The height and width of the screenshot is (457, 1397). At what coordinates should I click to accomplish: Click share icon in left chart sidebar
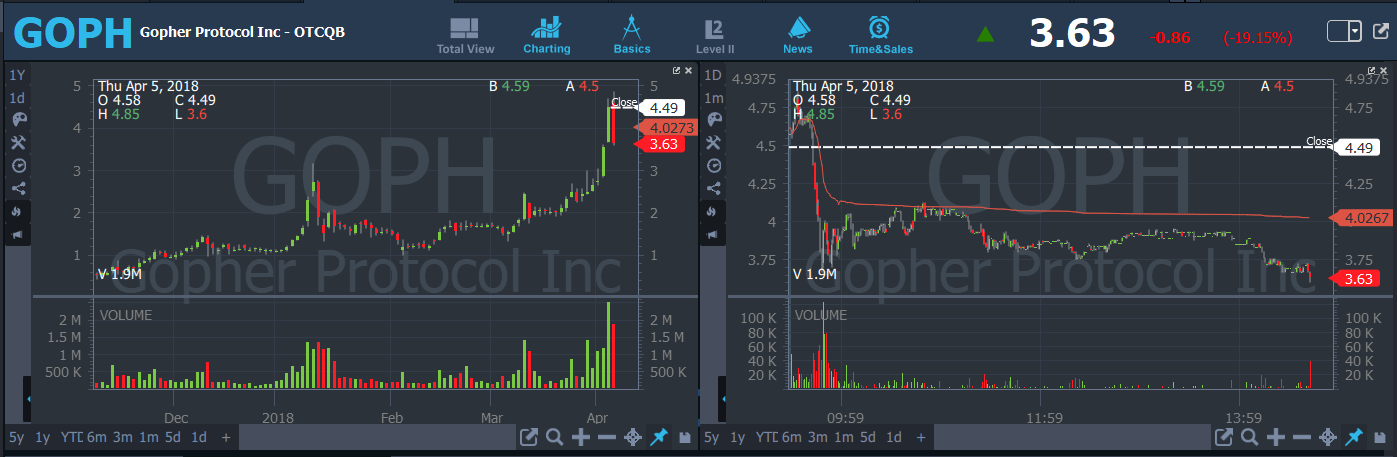coord(18,188)
